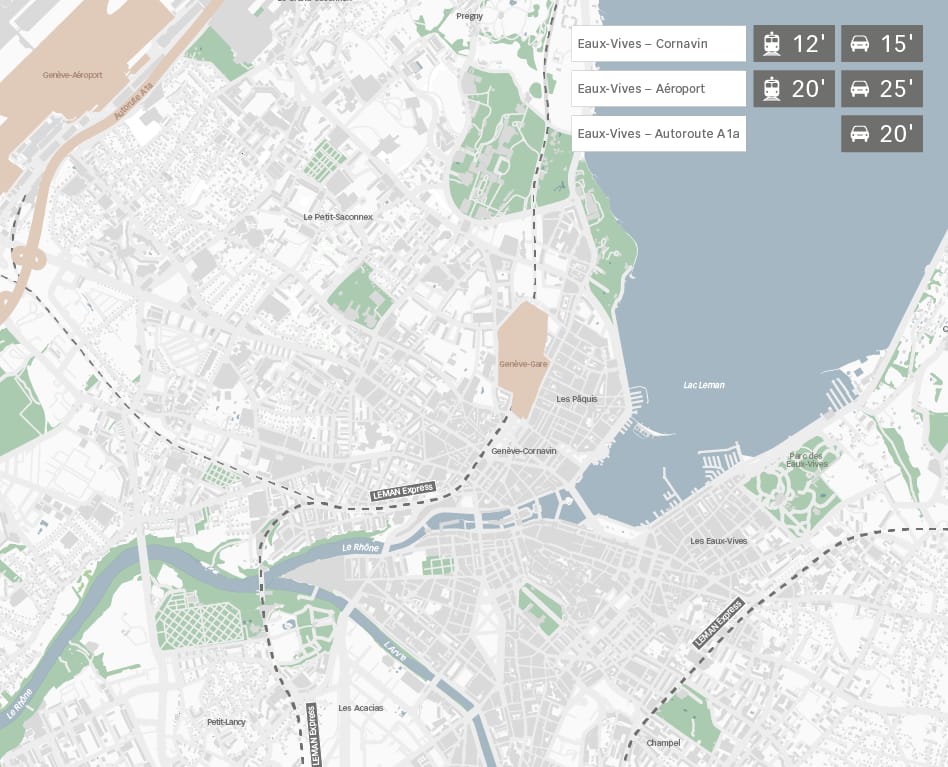This screenshot has width=948, height=767.
Task: Click the Les Pâquis neighborhood label
Action: point(576,399)
